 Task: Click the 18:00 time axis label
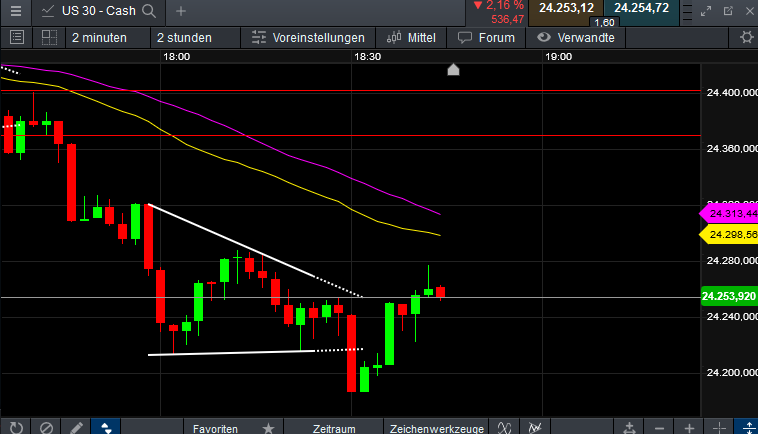pyautogui.click(x=176, y=57)
